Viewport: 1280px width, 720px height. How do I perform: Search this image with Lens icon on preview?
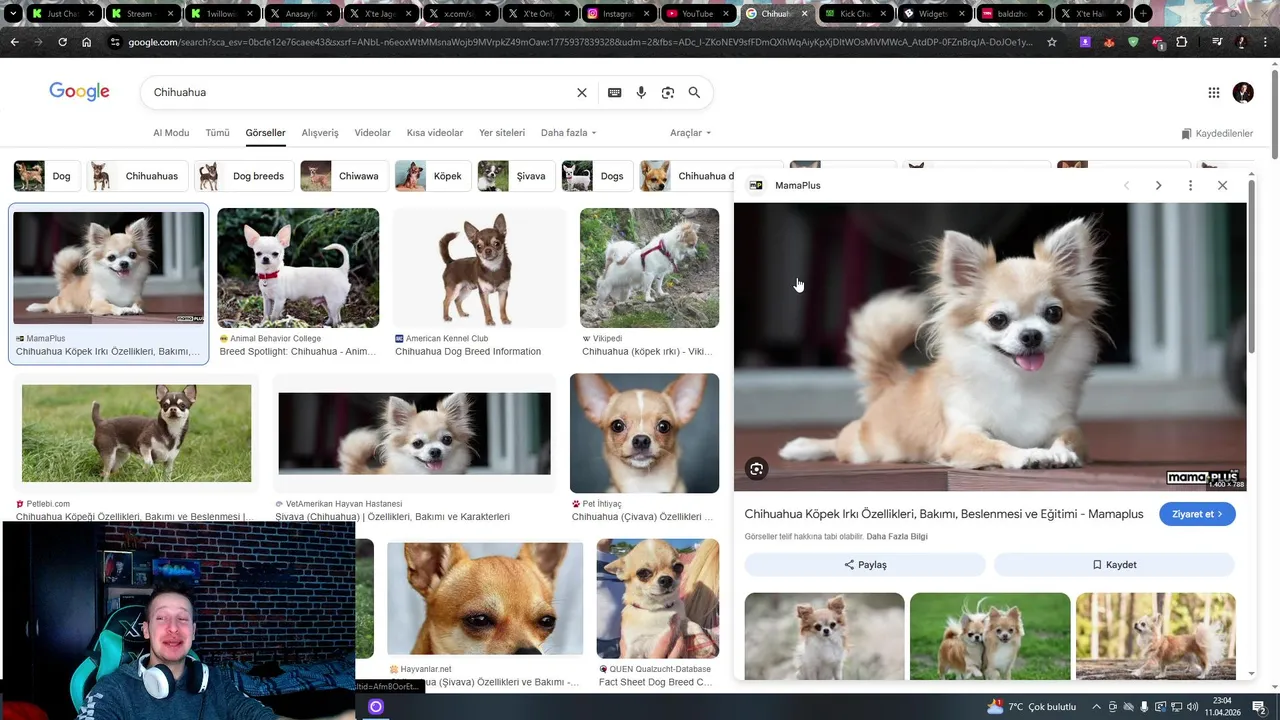757,469
